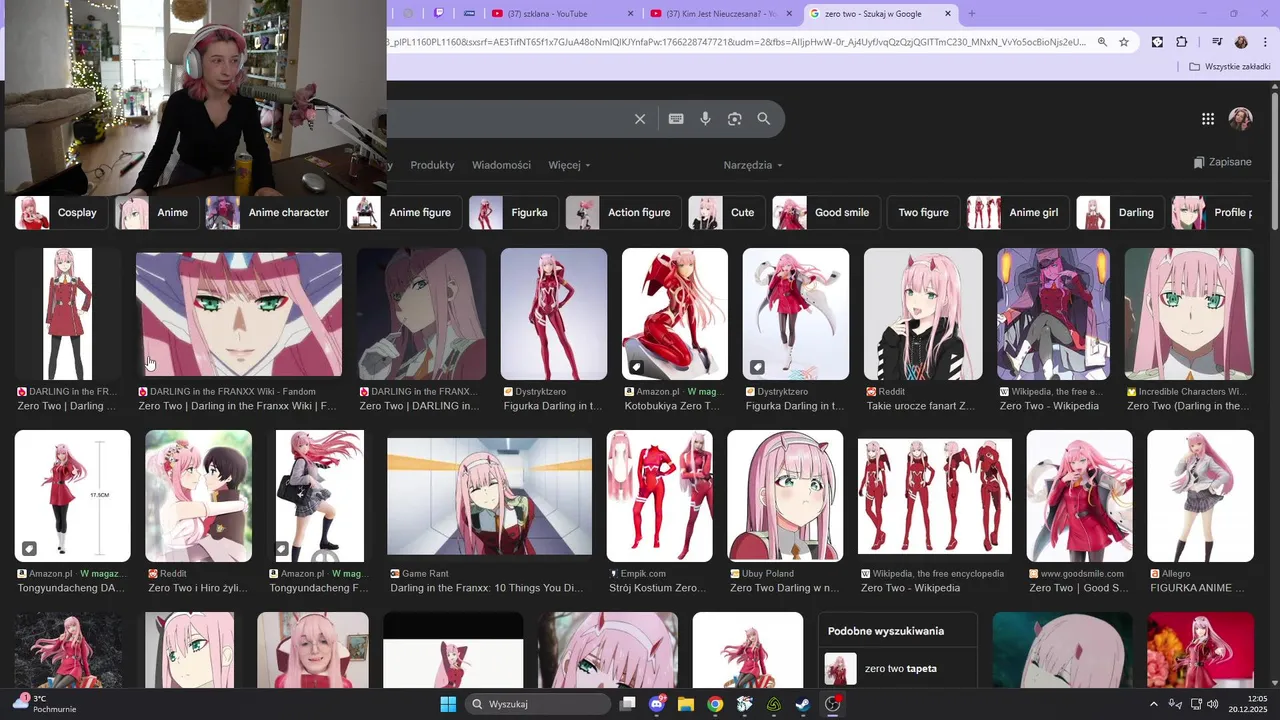Open the 'Zapisane' saved items link
Image resolution: width=1280 pixels, height=720 pixels.
click(x=1222, y=162)
